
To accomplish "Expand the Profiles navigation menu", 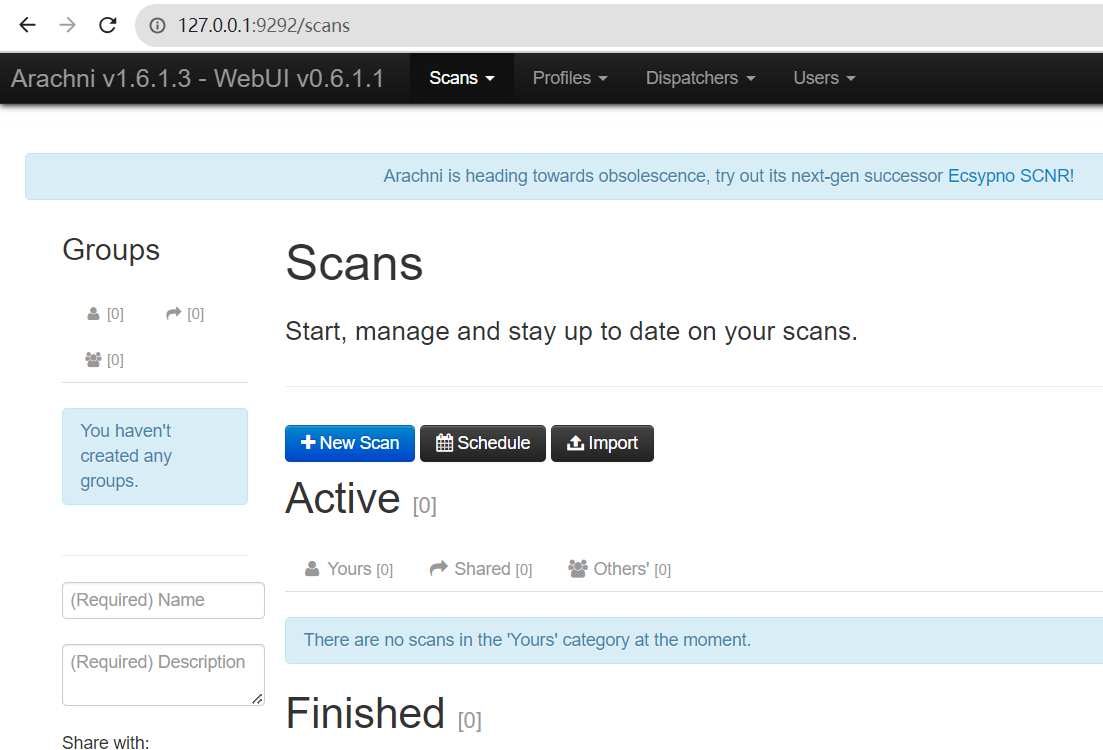I will pyautogui.click(x=570, y=78).
